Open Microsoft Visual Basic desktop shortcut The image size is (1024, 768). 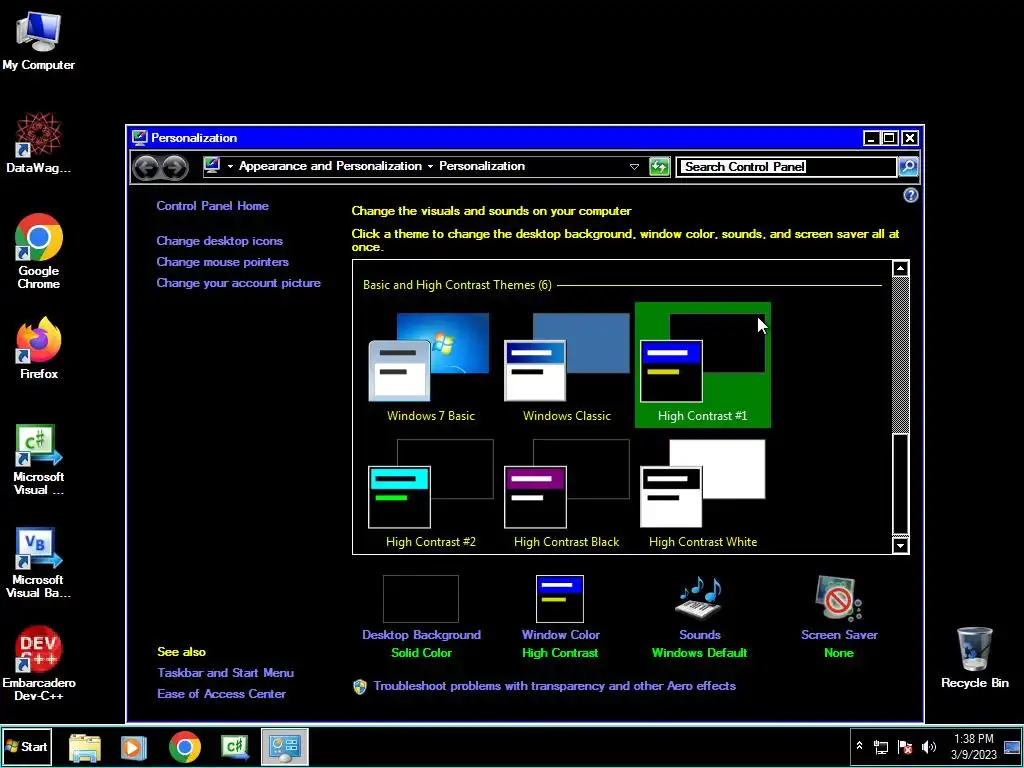pyautogui.click(x=38, y=563)
